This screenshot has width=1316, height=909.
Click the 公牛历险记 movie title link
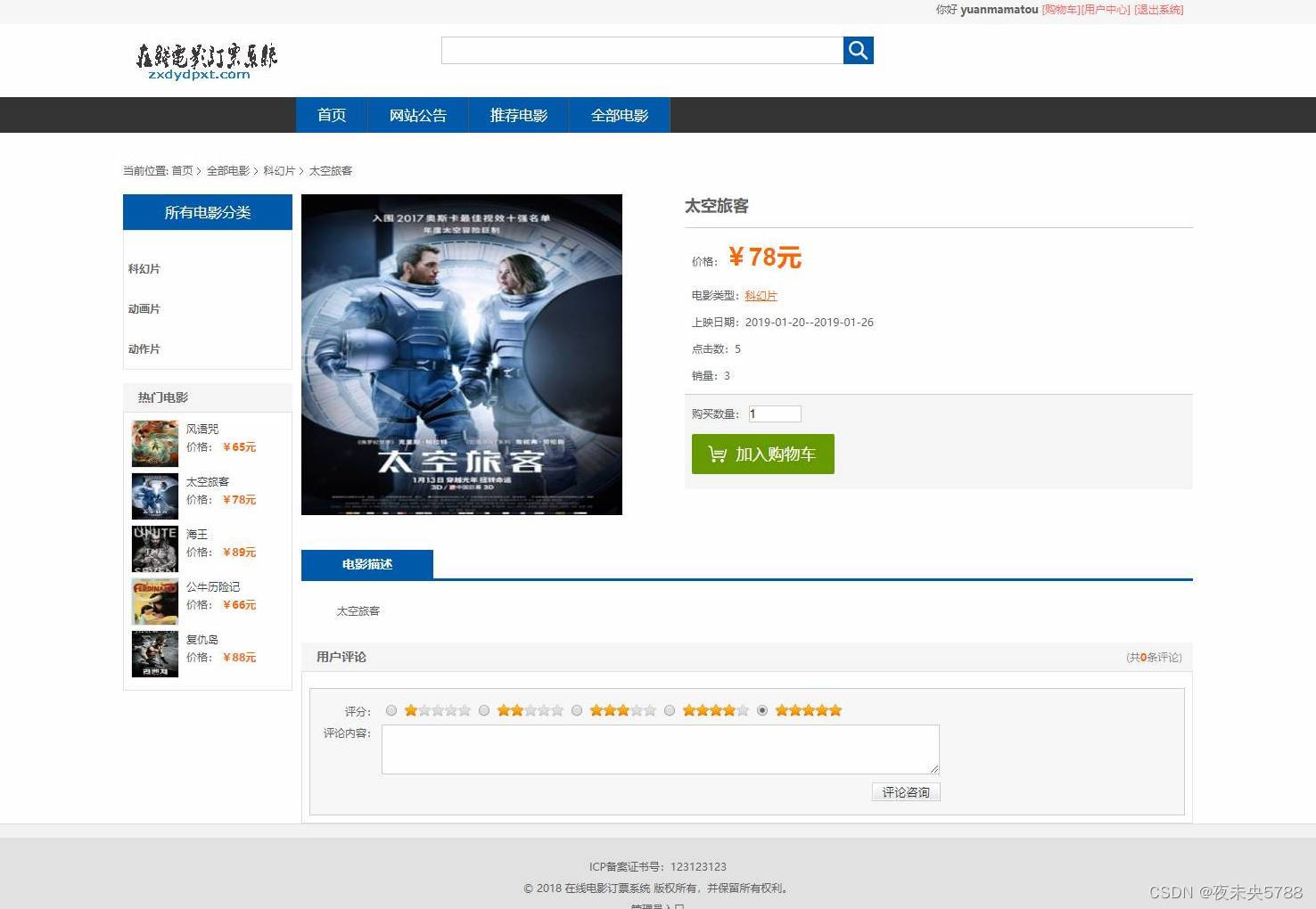click(213, 586)
